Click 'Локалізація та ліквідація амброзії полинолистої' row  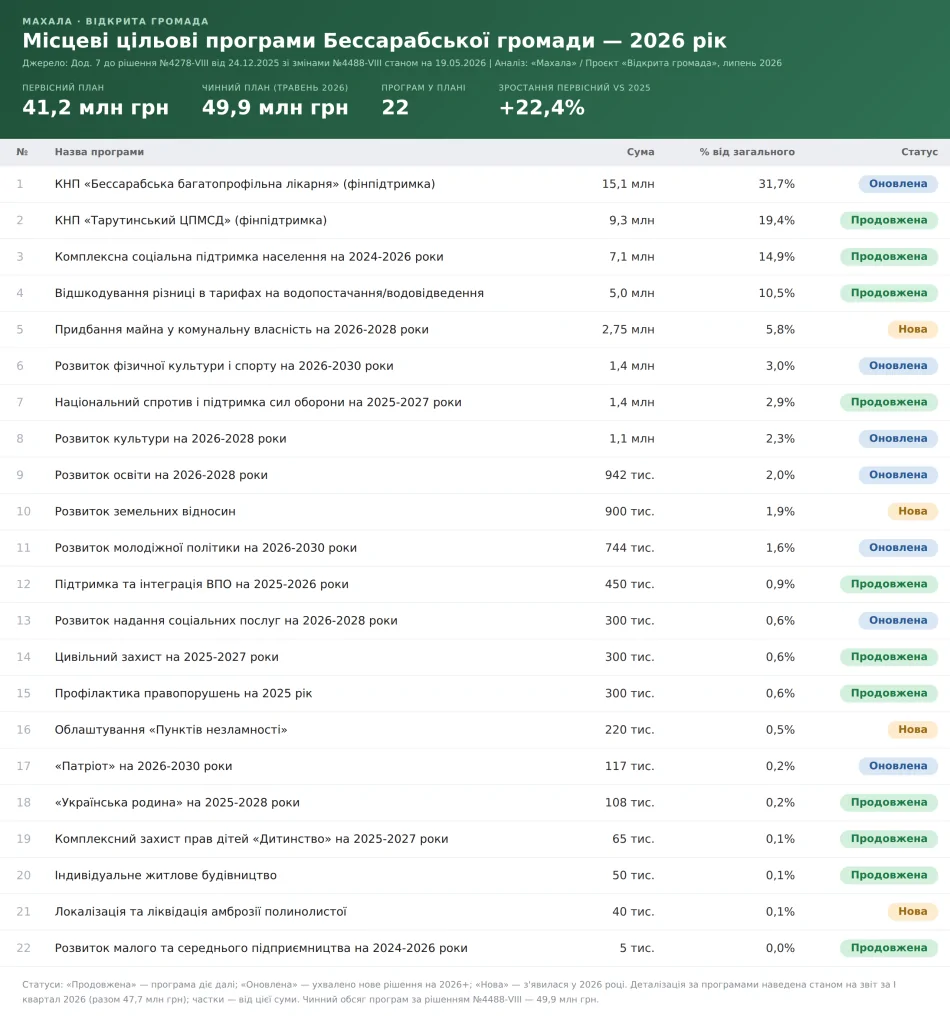point(475,912)
